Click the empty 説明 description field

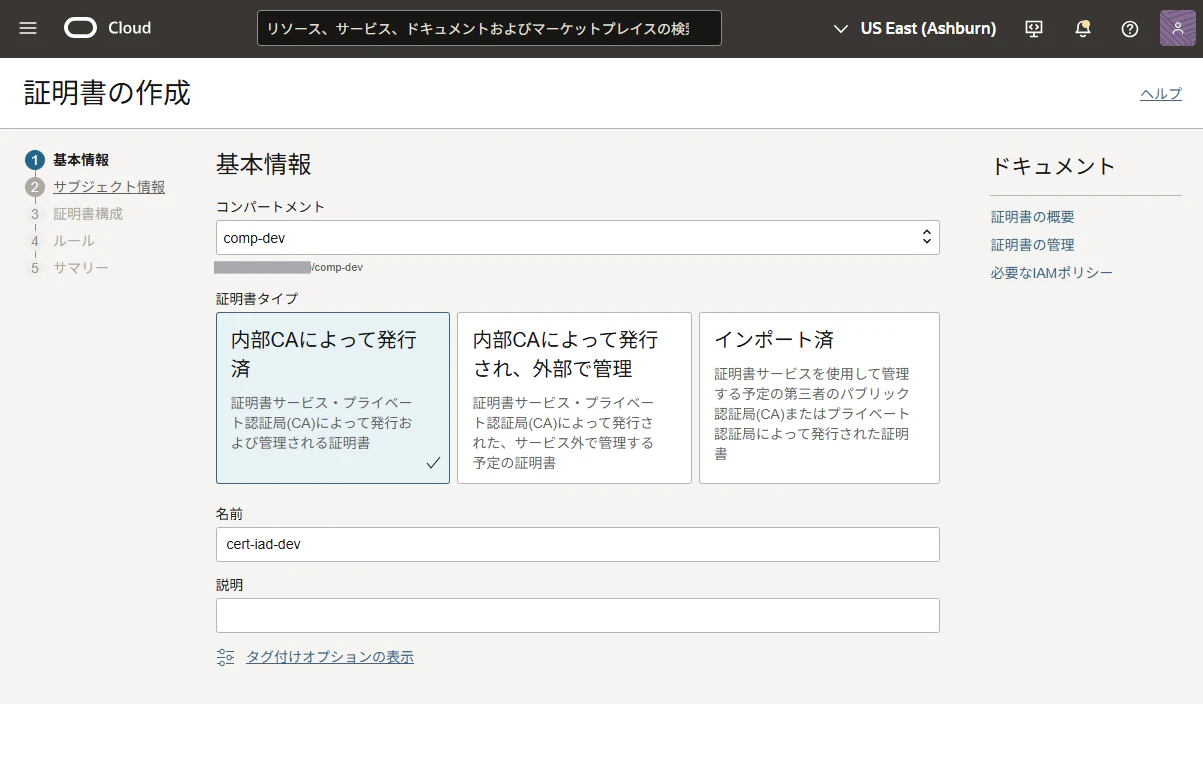[578, 615]
